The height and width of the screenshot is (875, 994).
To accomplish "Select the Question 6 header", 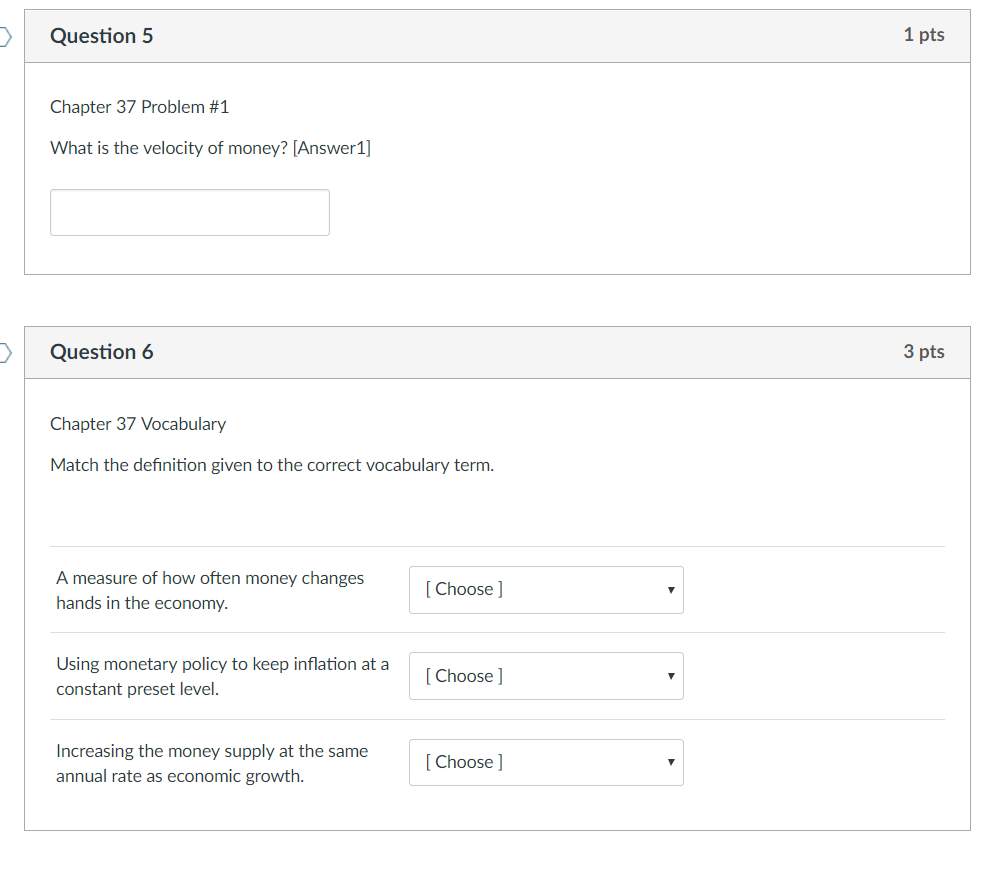I will [101, 352].
